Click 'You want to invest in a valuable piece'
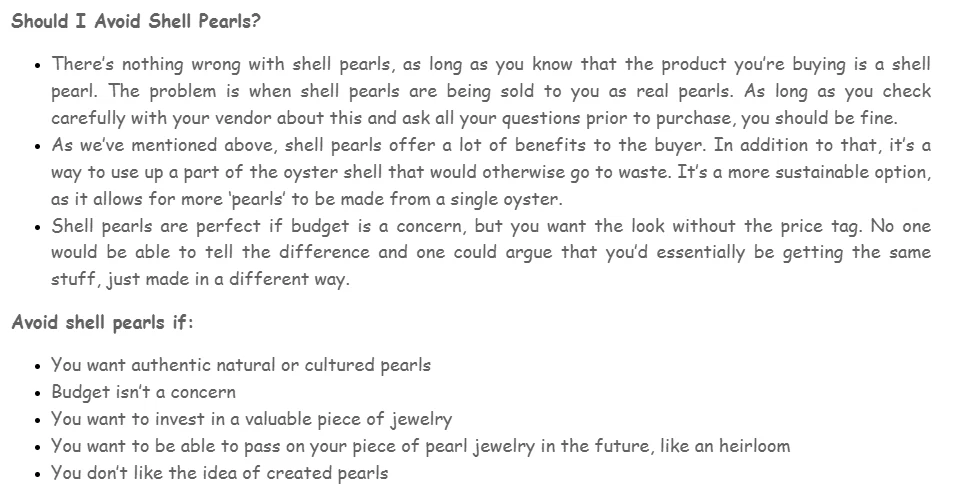Image resolution: width=958 pixels, height=504 pixels. (251, 419)
